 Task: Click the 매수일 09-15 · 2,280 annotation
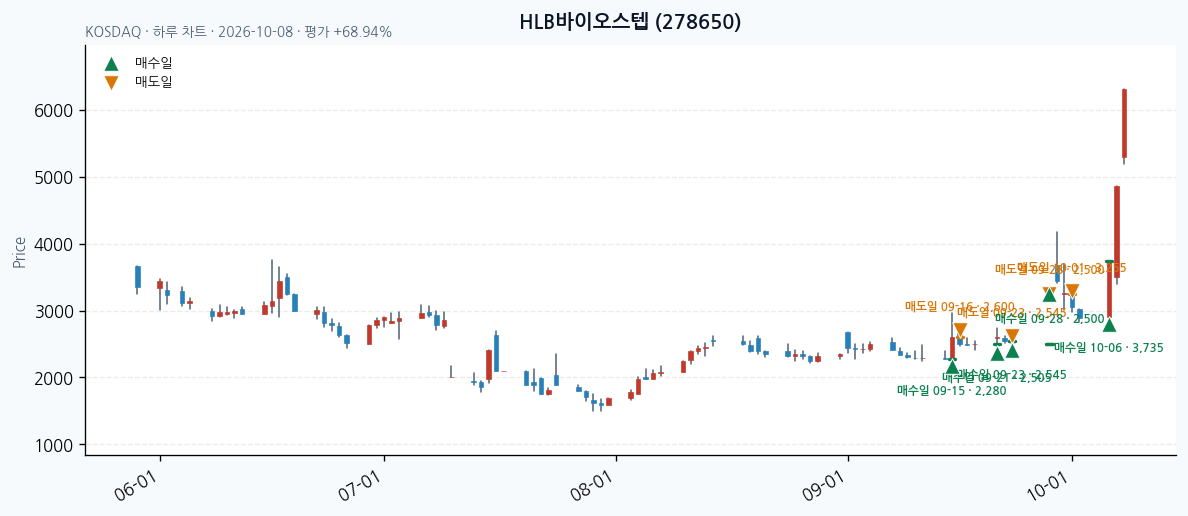click(x=952, y=390)
